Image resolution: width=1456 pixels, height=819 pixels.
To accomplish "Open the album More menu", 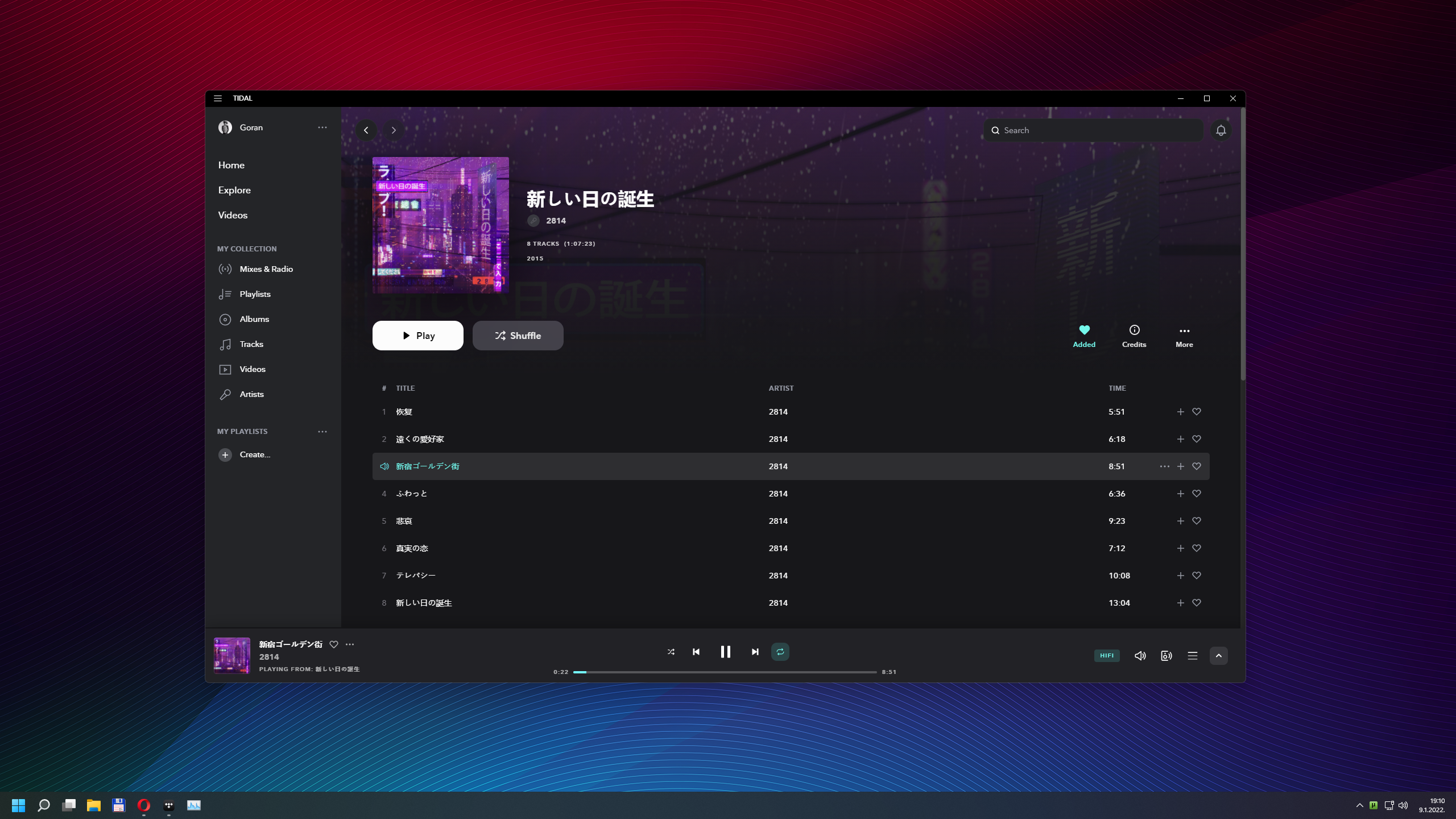I will click(x=1185, y=336).
